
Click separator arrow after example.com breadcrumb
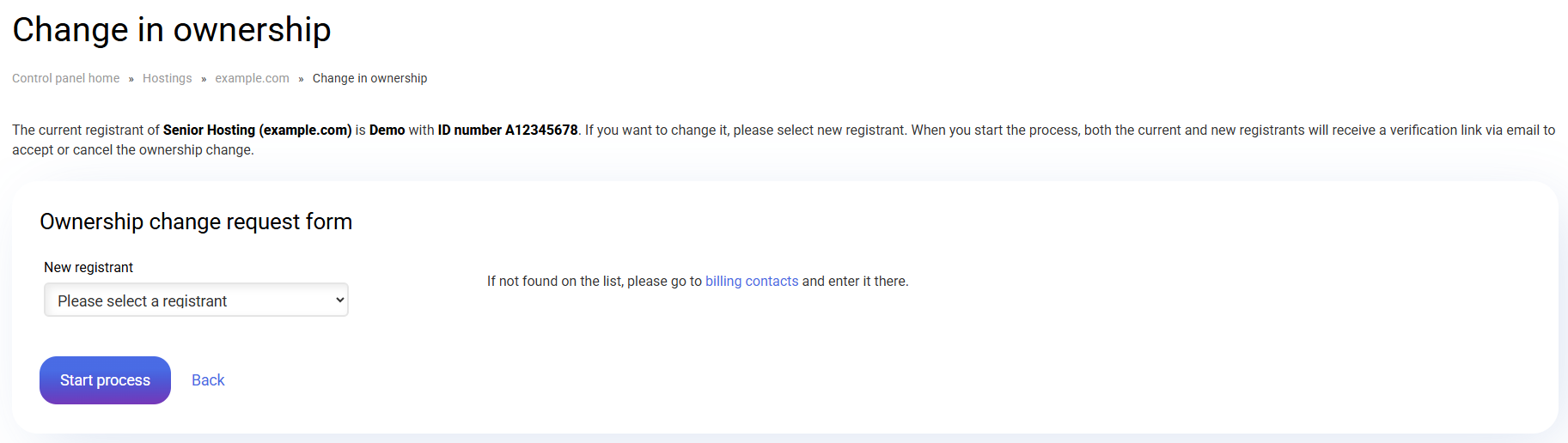301,79
